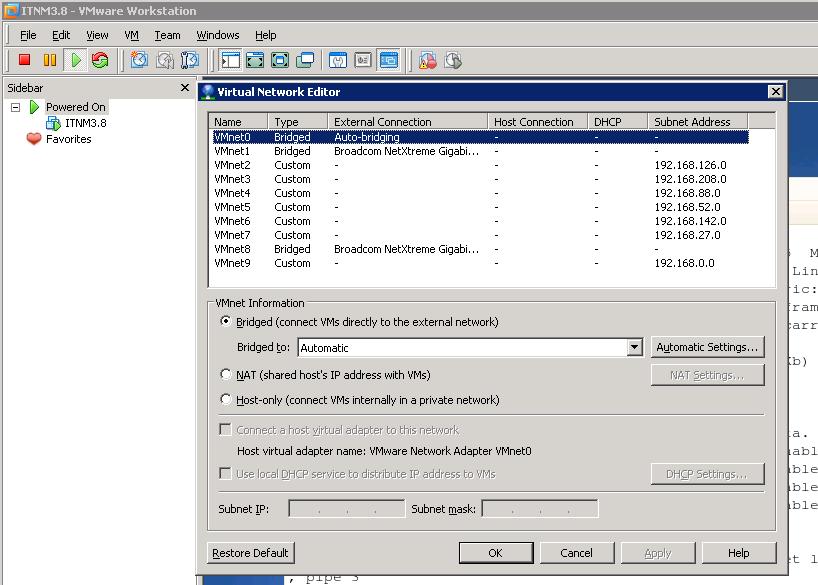Image resolution: width=818 pixels, height=585 pixels.
Task: Click subnet address 192.168.208.0
Action: click(x=690, y=179)
